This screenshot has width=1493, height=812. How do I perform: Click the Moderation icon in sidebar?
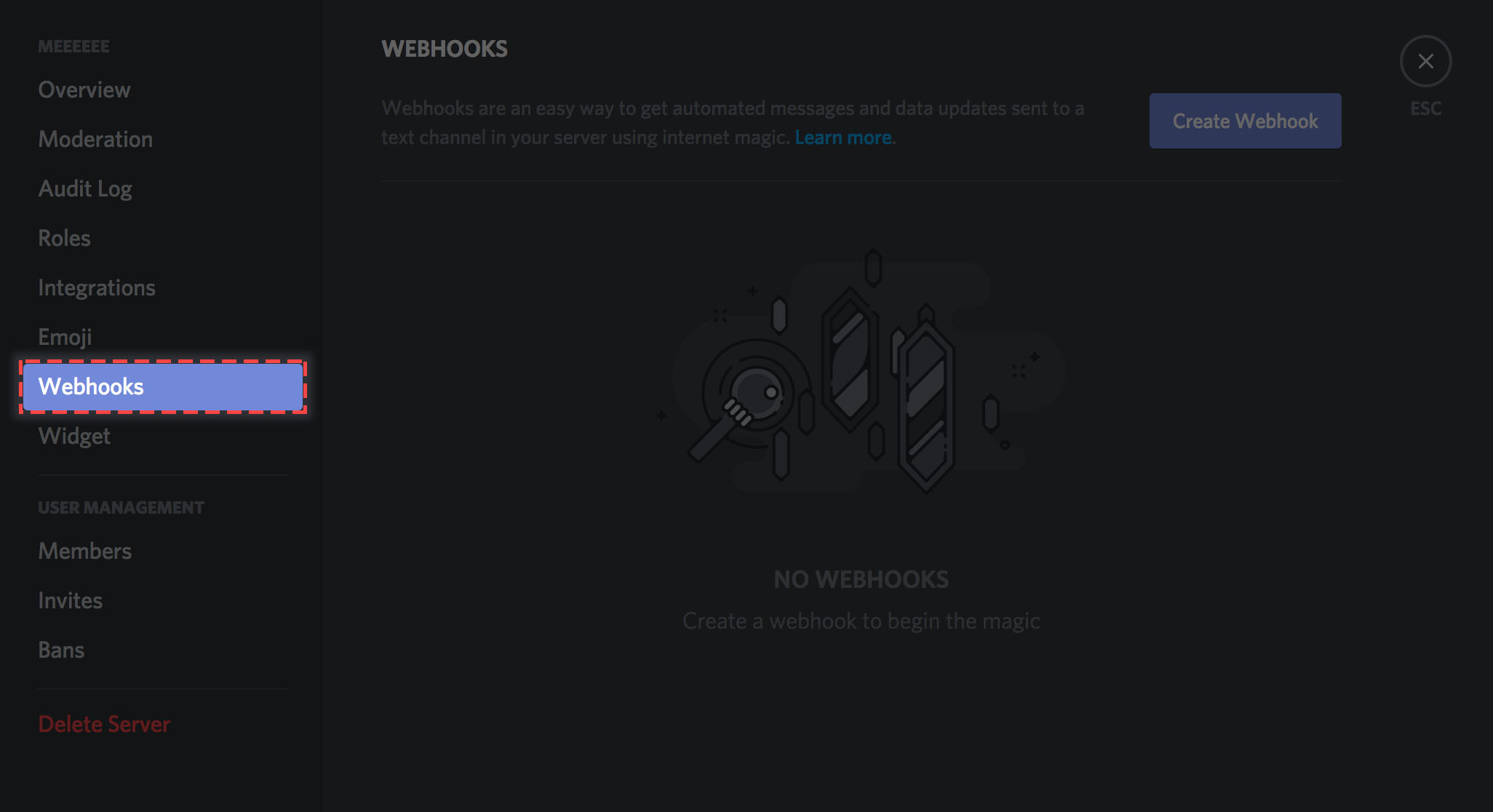click(x=95, y=139)
